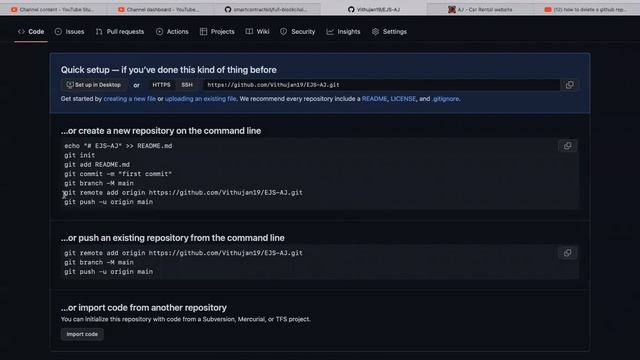Copy the quick setup repository URL
Screen dimensions: 640x360
point(569,85)
